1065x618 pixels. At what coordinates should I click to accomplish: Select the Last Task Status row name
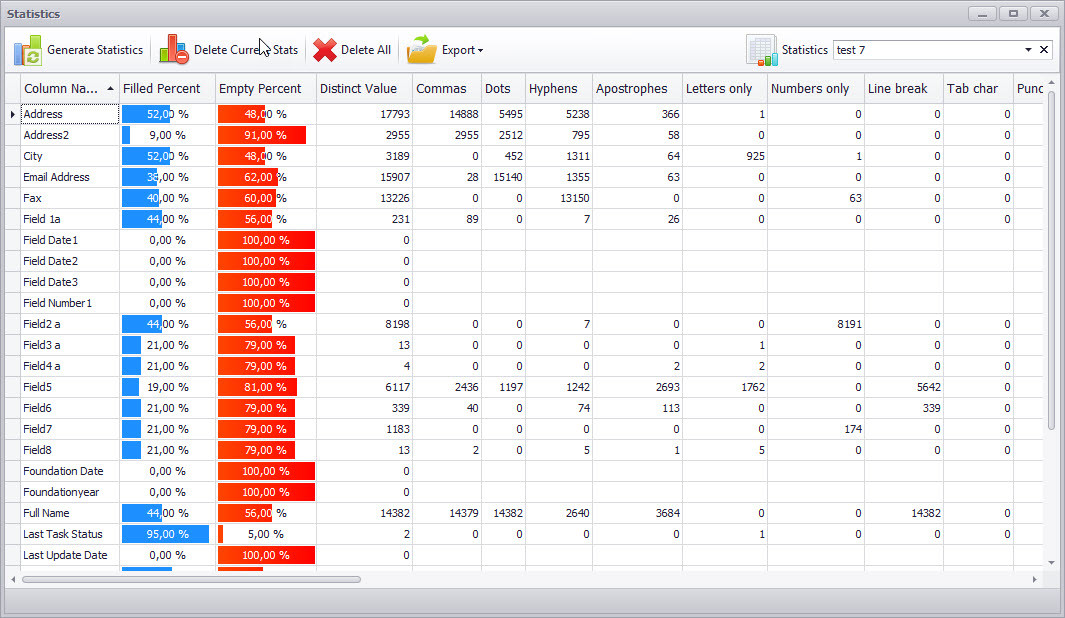click(x=62, y=534)
